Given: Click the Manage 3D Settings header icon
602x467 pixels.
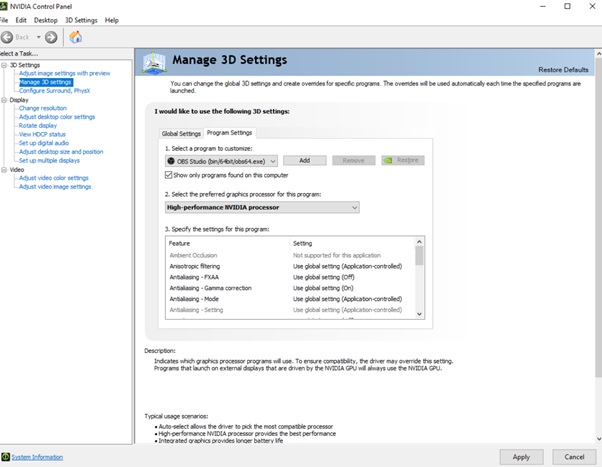Looking at the screenshot, I should point(155,62).
